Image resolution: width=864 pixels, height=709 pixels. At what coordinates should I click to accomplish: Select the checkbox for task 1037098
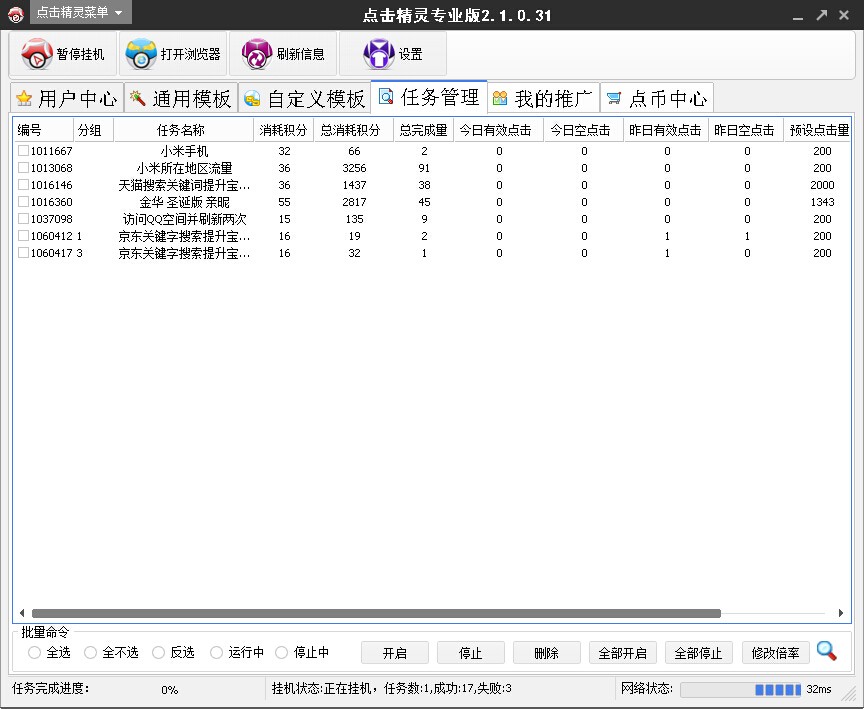tap(23, 219)
